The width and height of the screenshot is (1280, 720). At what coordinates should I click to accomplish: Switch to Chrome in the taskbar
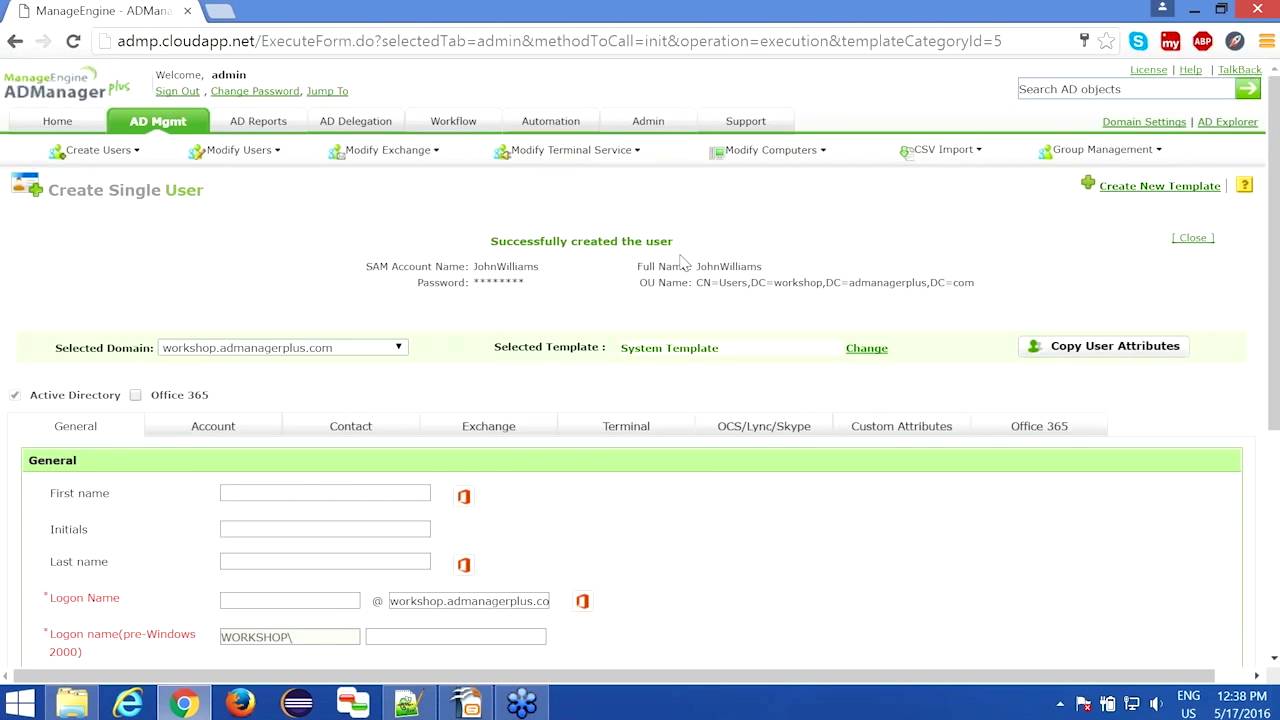point(184,703)
